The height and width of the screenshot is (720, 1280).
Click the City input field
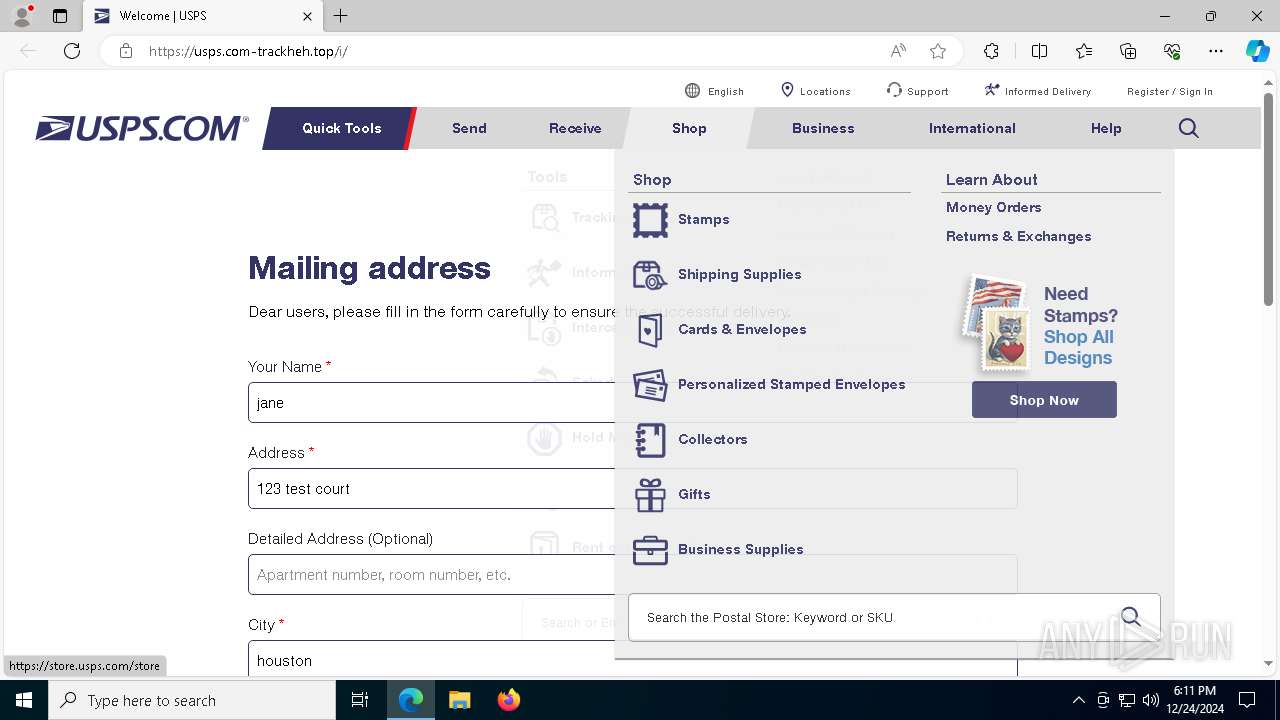click(x=632, y=659)
